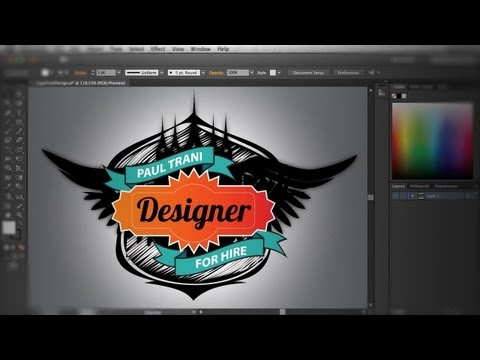This screenshot has height=360, width=480.
Task: Open the Effect menu
Action: tap(158, 49)
